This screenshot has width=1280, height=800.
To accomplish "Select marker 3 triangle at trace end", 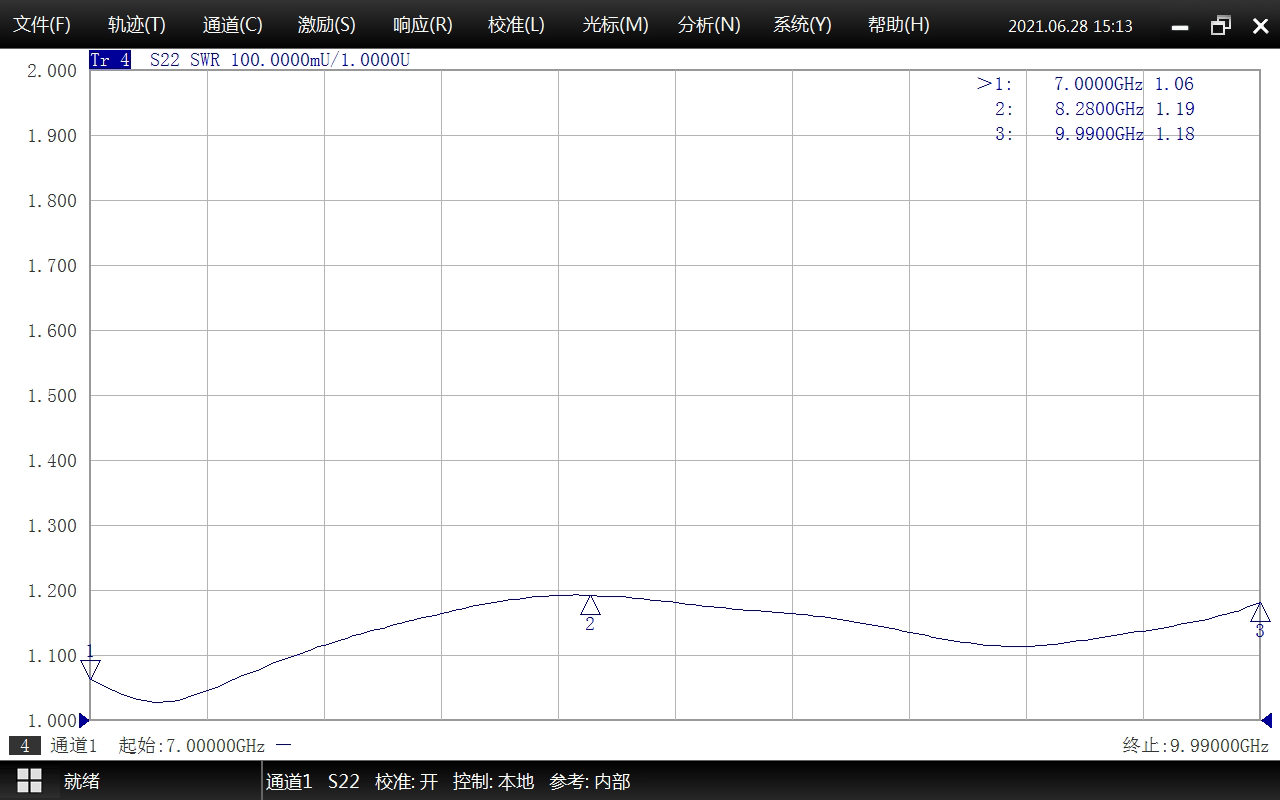I will point(1259,612).
